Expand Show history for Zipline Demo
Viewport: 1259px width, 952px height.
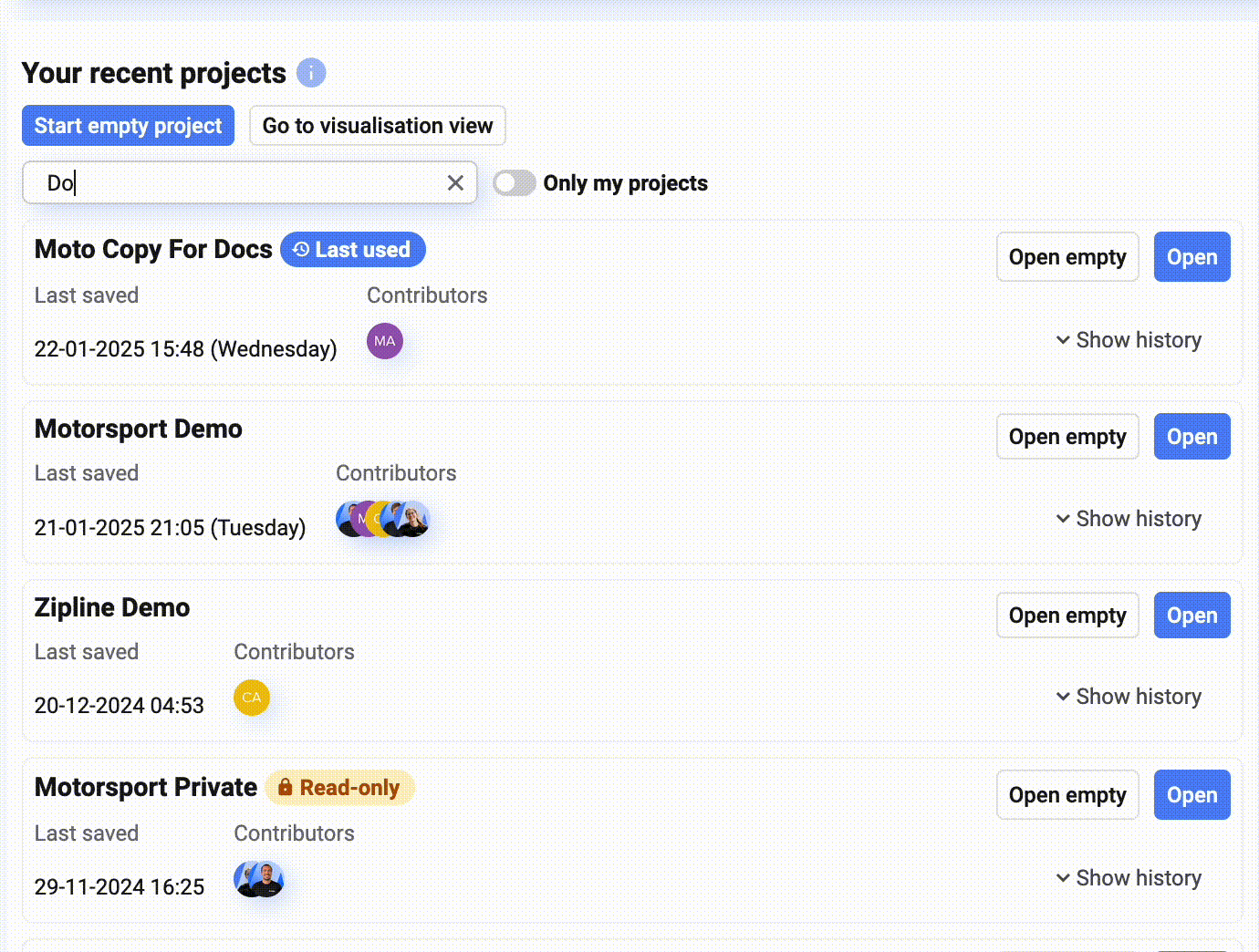1129,697
